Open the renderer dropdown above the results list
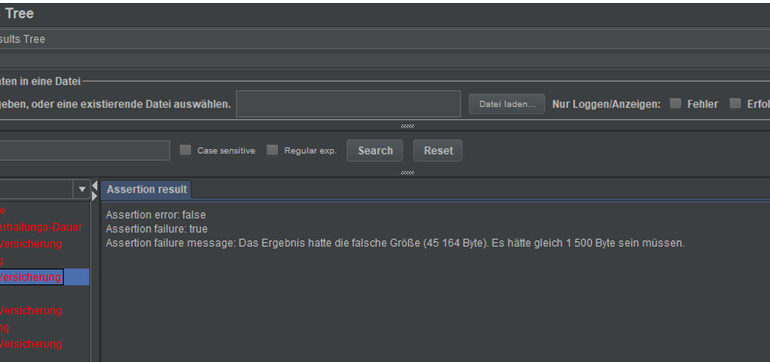Image resolution: width=770 pixels, height=363 pixels. coord(82,189)
